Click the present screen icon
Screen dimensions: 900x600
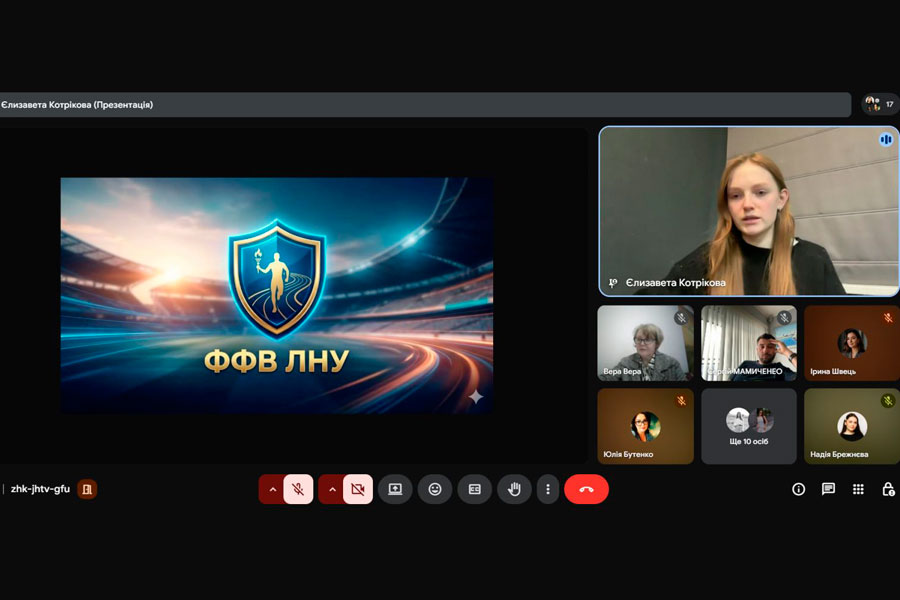[x=395, y=489]
